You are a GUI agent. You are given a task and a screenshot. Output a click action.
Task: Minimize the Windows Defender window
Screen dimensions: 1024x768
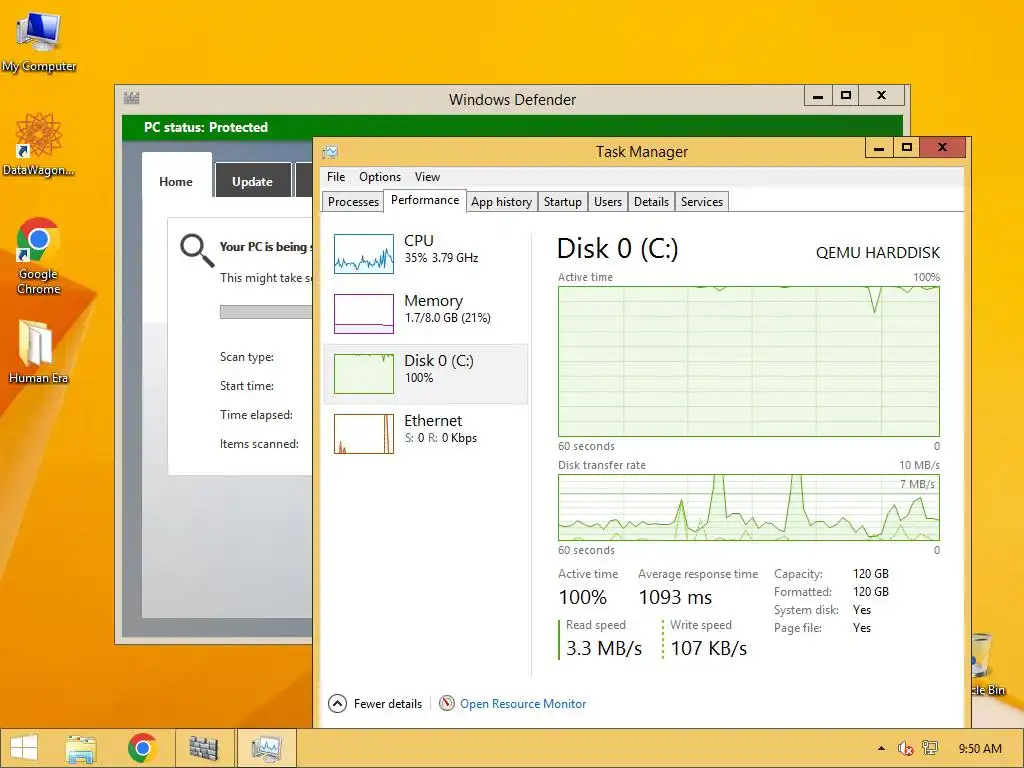tap(818, 96)
